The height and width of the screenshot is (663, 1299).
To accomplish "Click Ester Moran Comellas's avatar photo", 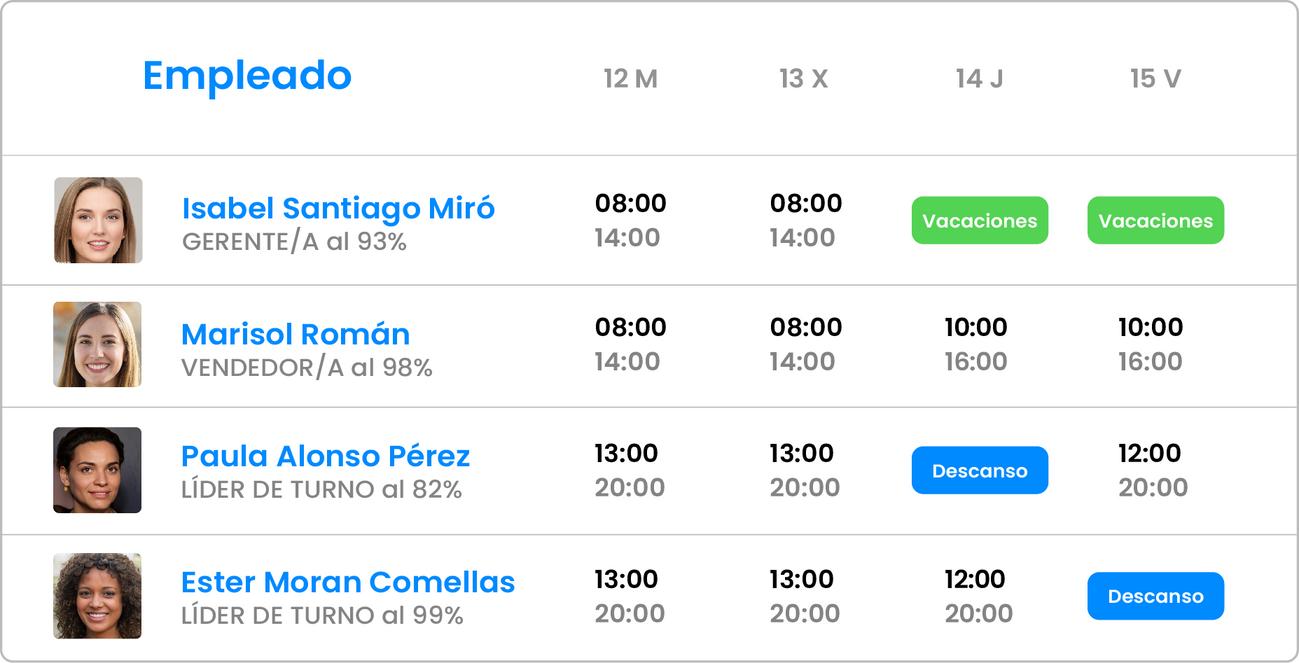I will click(97, 596).
